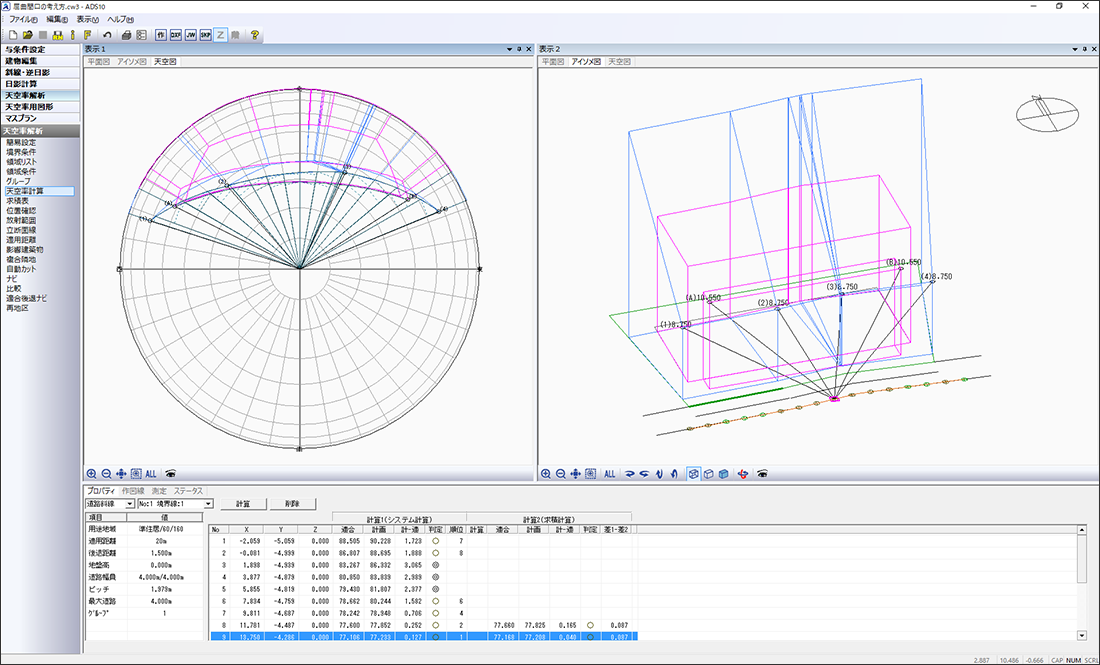Click the SKP export toolbar icon
The height and width of the screenshot is (665, 1100).
coord(206,34)
